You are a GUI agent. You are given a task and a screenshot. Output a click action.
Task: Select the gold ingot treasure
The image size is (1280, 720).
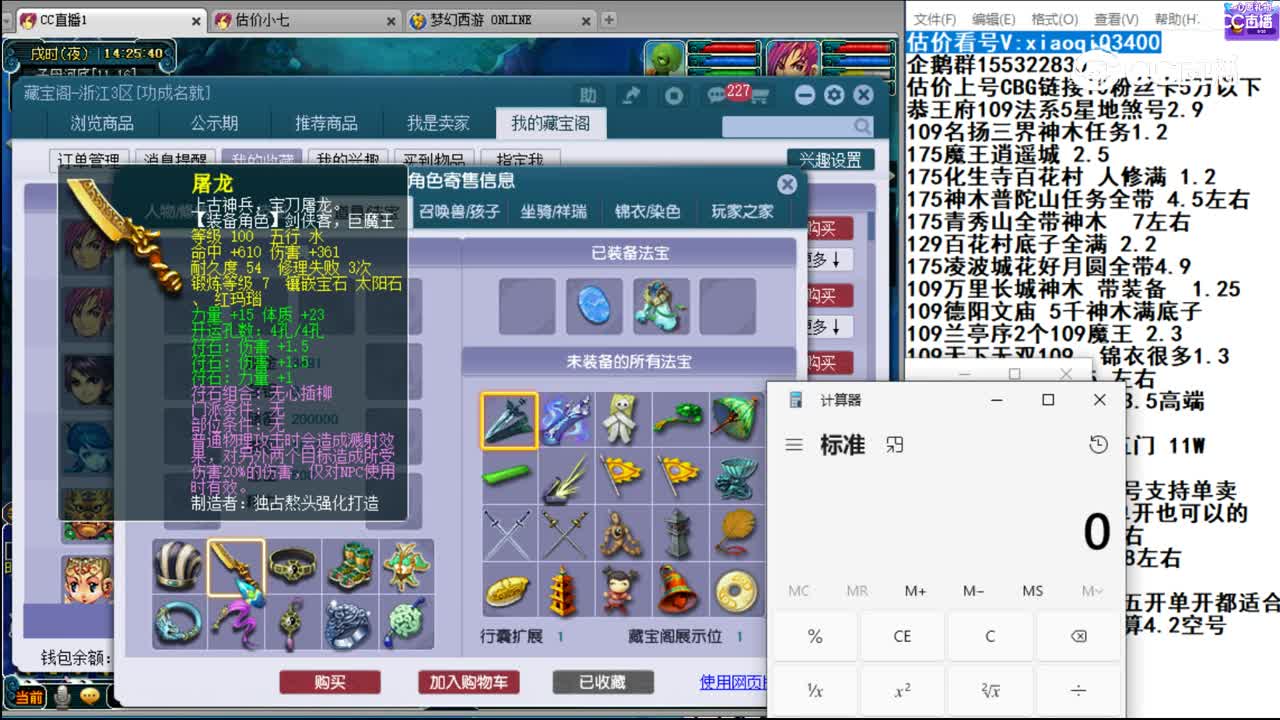(510, 591)
